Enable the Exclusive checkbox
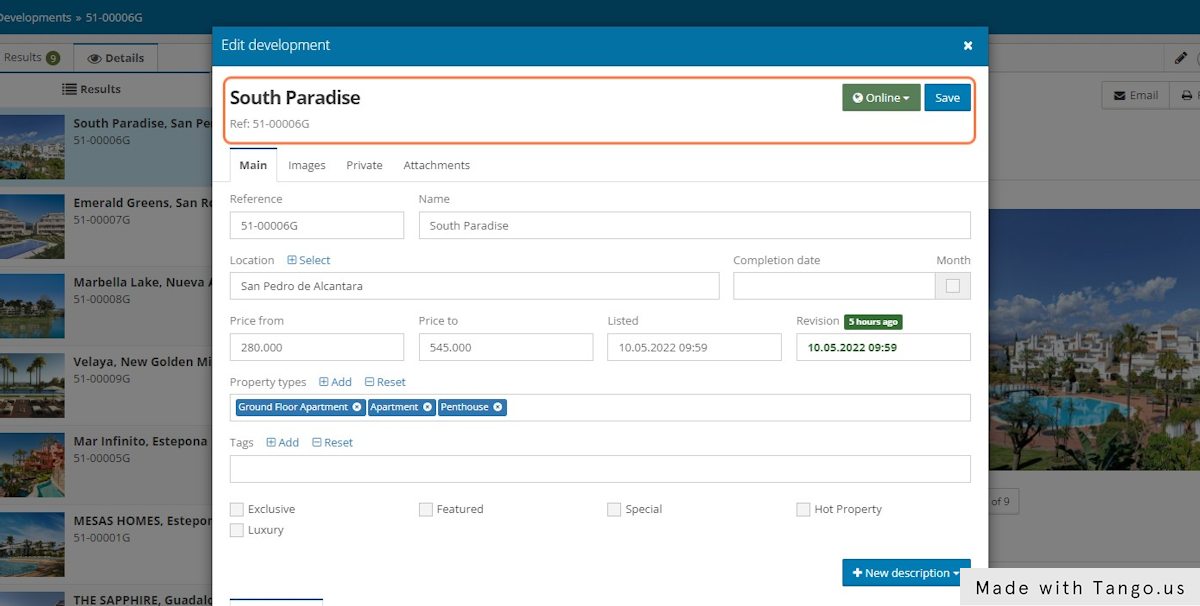This screenshot has width=1200, height=606. point(237,509)
